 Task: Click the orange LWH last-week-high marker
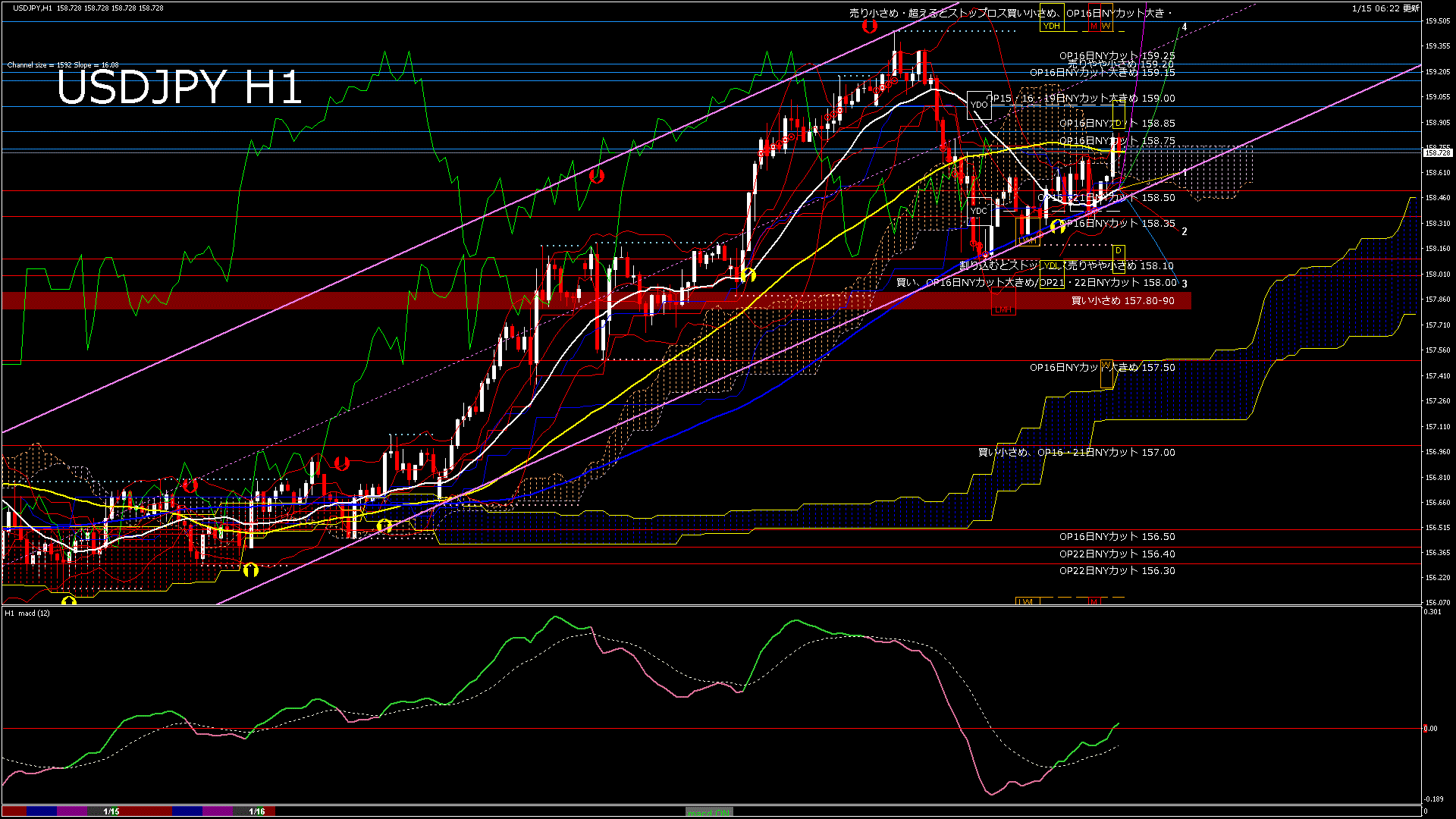click(x=1028, y=240)
